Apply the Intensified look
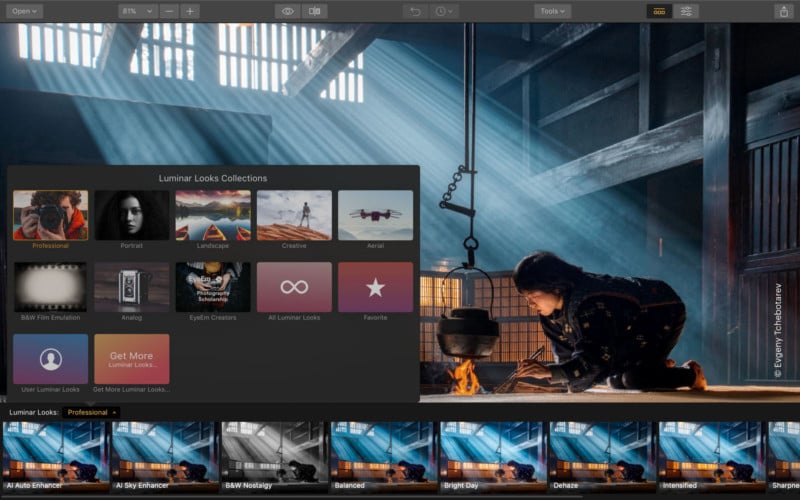Image resolution: width=800 pixels, height=500 pixels. click(712, 456)
